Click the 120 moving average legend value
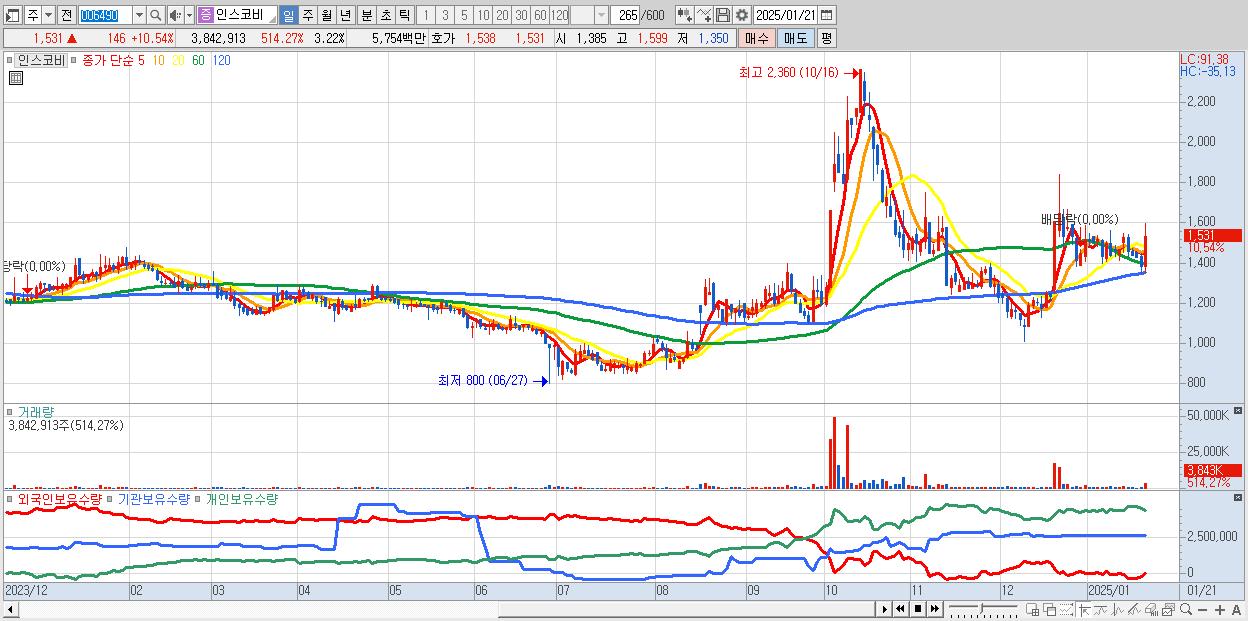This screenshot has height=621, width=1248. (221, 60)
